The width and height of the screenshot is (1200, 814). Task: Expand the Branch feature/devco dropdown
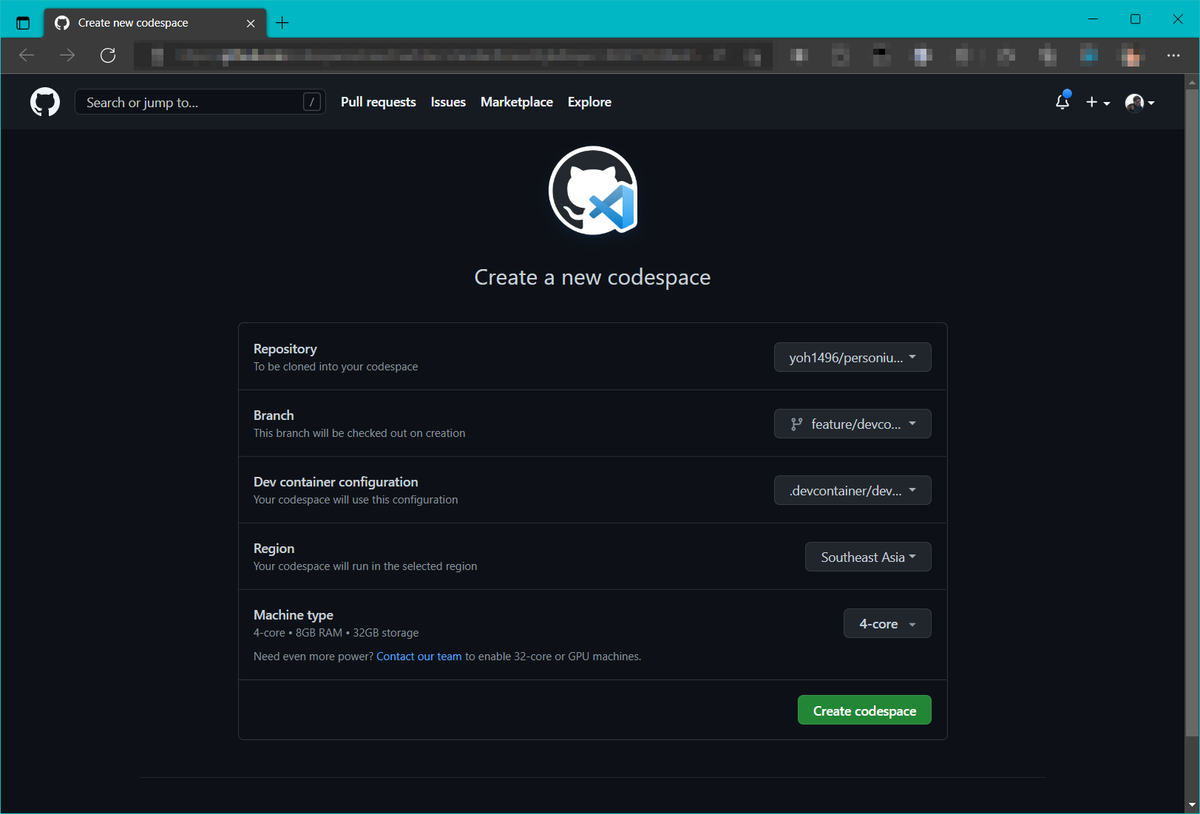[853, 424]
